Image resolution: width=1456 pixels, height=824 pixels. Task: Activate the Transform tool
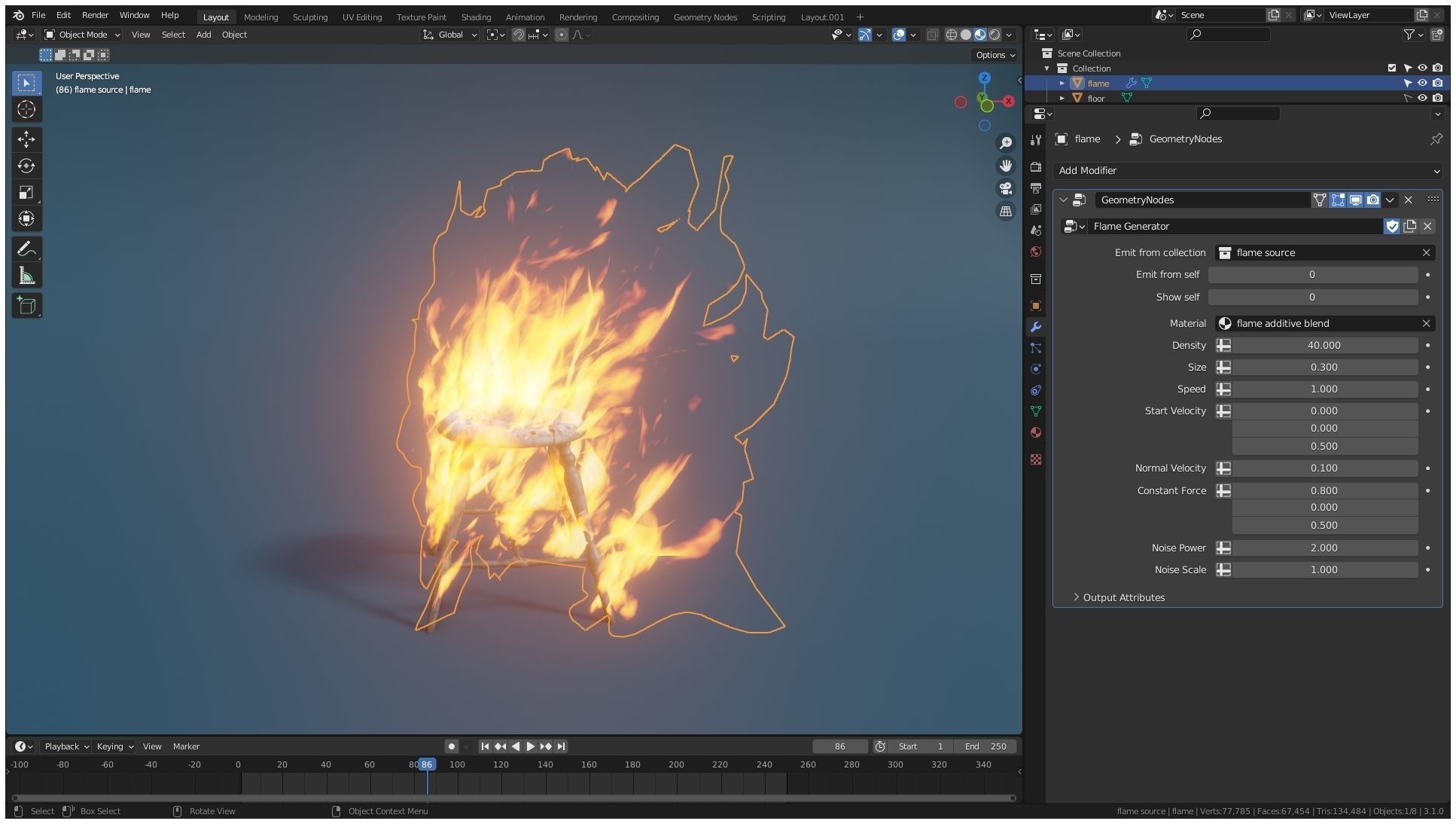coord(26,218)
